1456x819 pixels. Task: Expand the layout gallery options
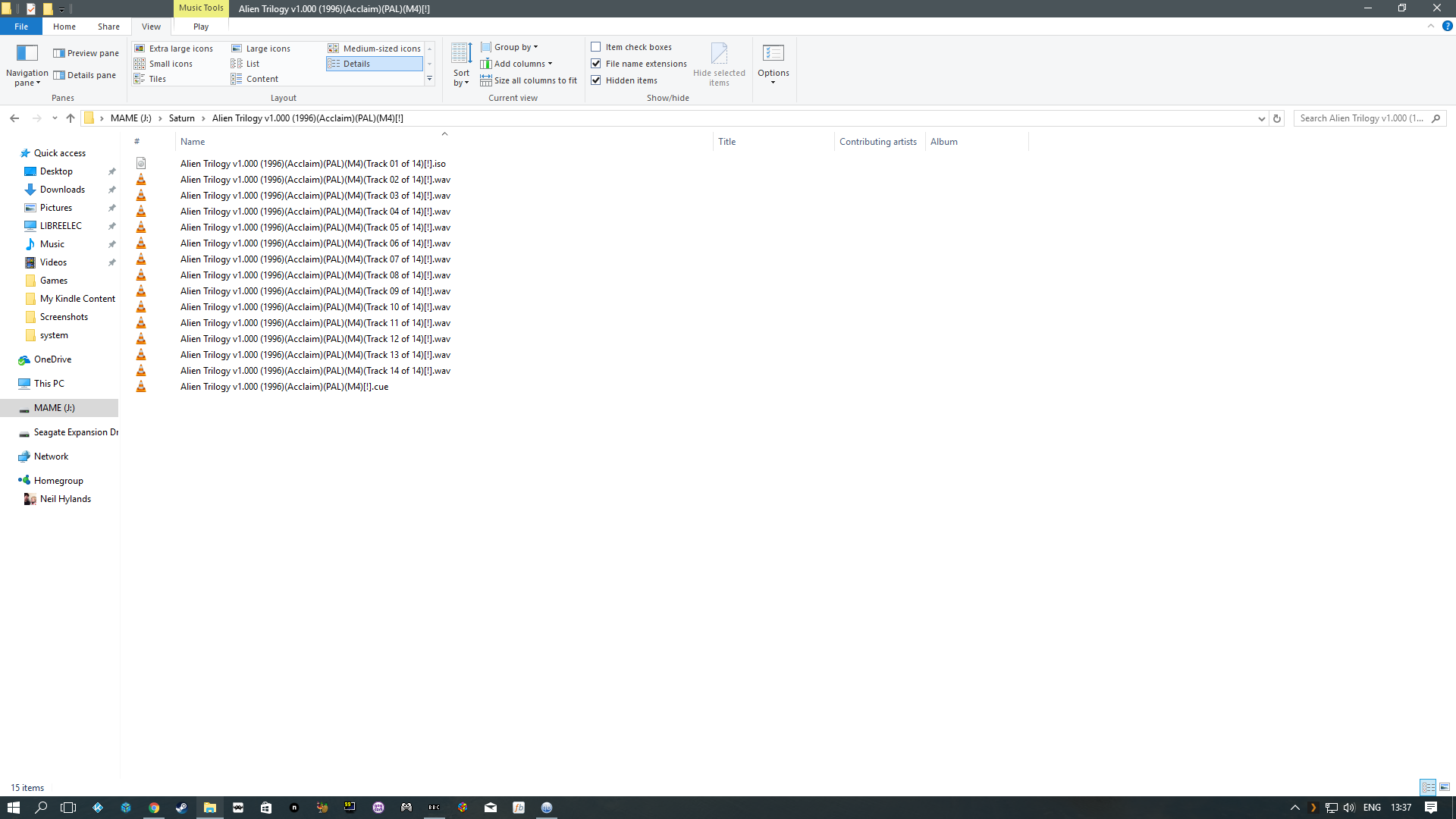[429, 79]
